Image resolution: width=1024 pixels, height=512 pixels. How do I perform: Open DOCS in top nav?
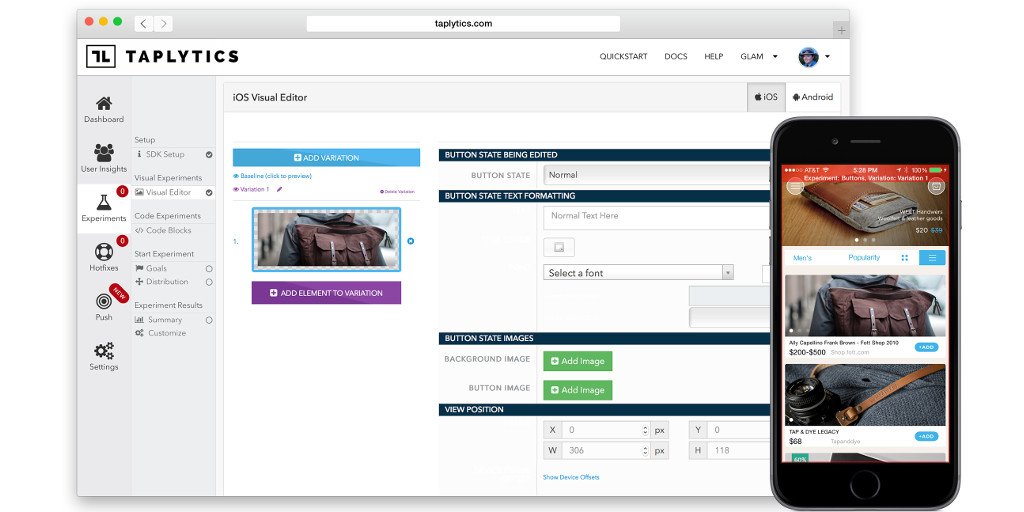click(676, 57)
